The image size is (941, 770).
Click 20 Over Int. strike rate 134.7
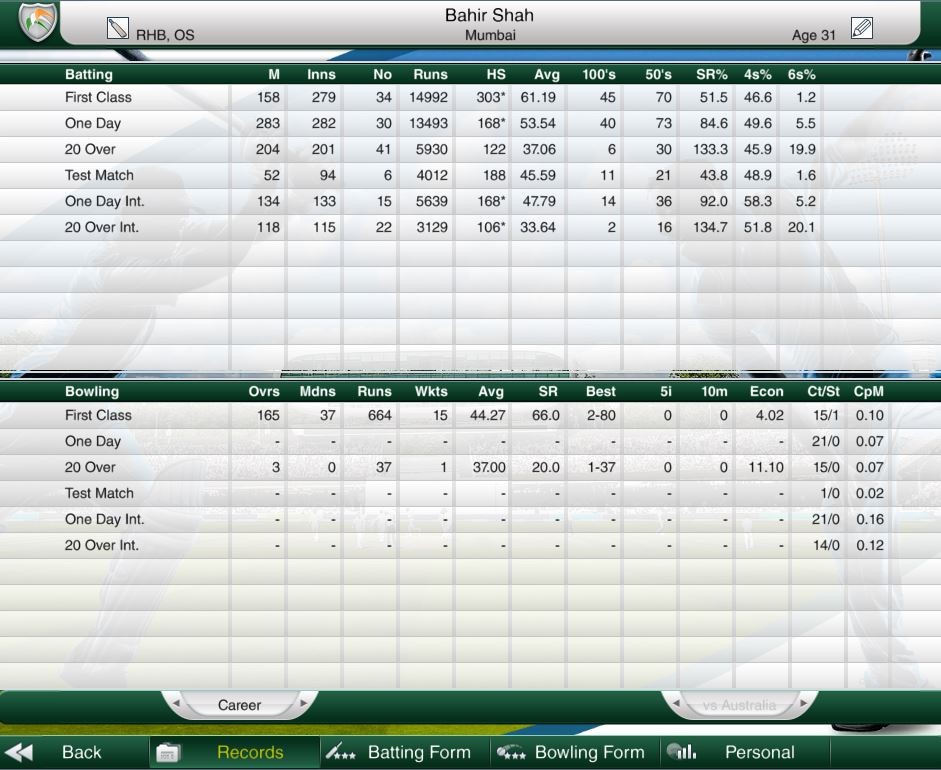[710, 227]
